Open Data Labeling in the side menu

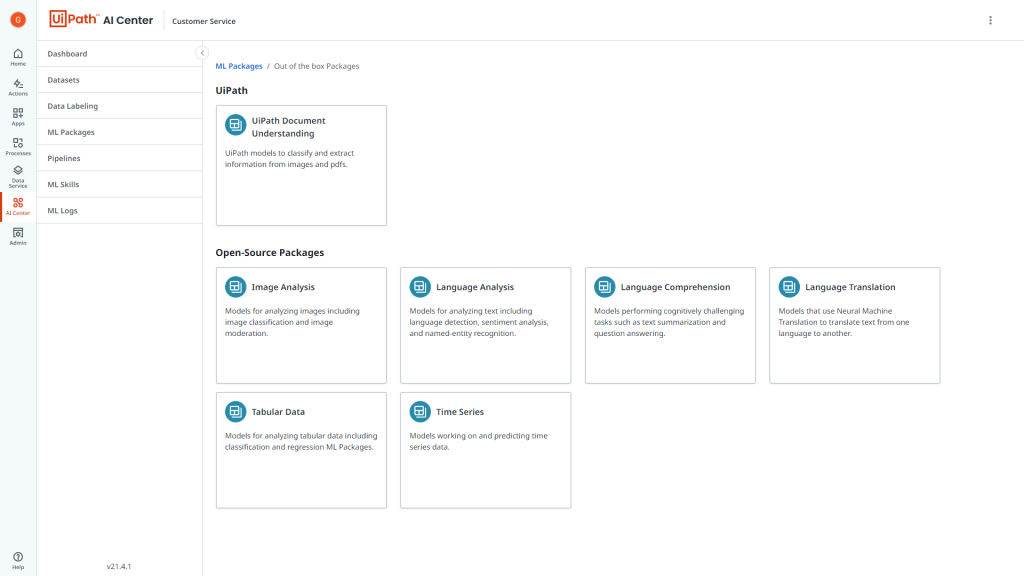120,106
